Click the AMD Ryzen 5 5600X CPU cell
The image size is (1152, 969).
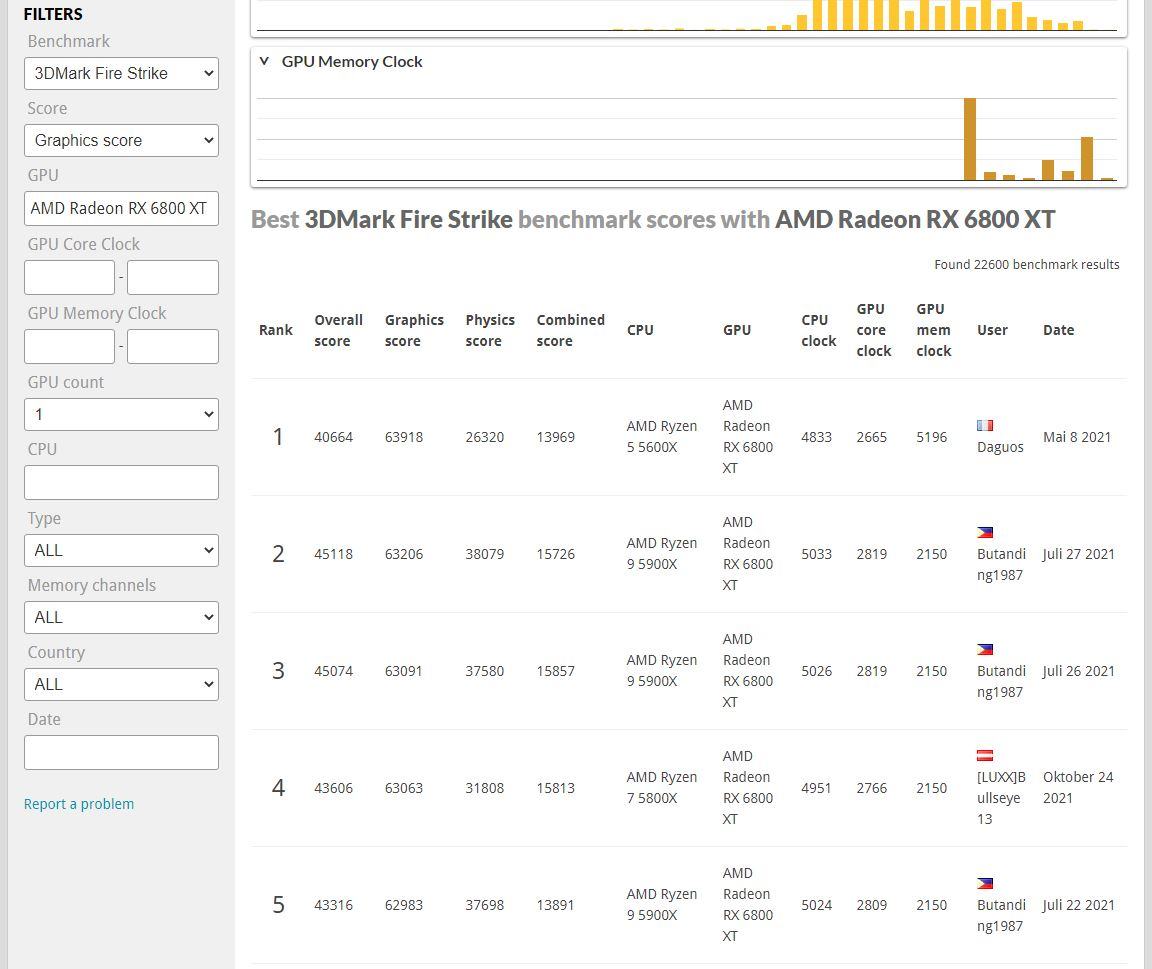(662, 436)
